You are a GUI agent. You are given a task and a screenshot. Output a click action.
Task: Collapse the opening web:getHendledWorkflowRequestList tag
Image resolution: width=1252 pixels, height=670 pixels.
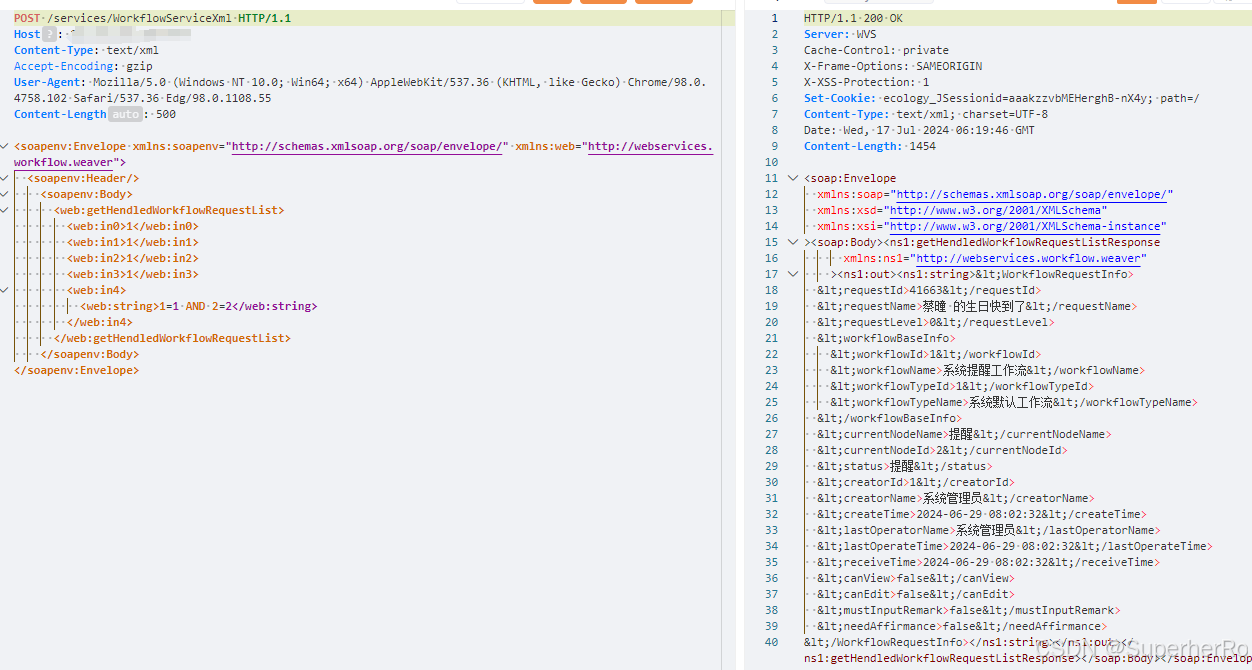click(6, 210)
